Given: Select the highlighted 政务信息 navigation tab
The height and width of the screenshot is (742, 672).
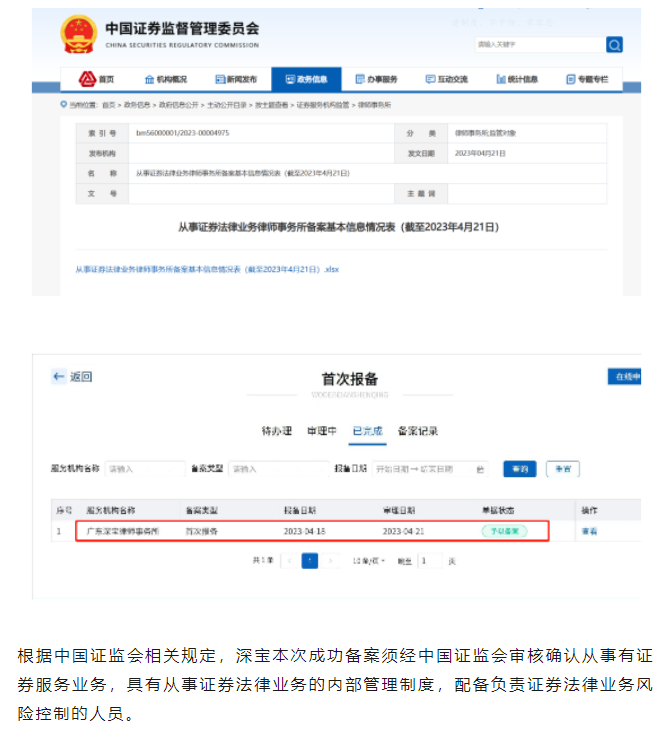Looking at the screenshot, I should [306, 79].
